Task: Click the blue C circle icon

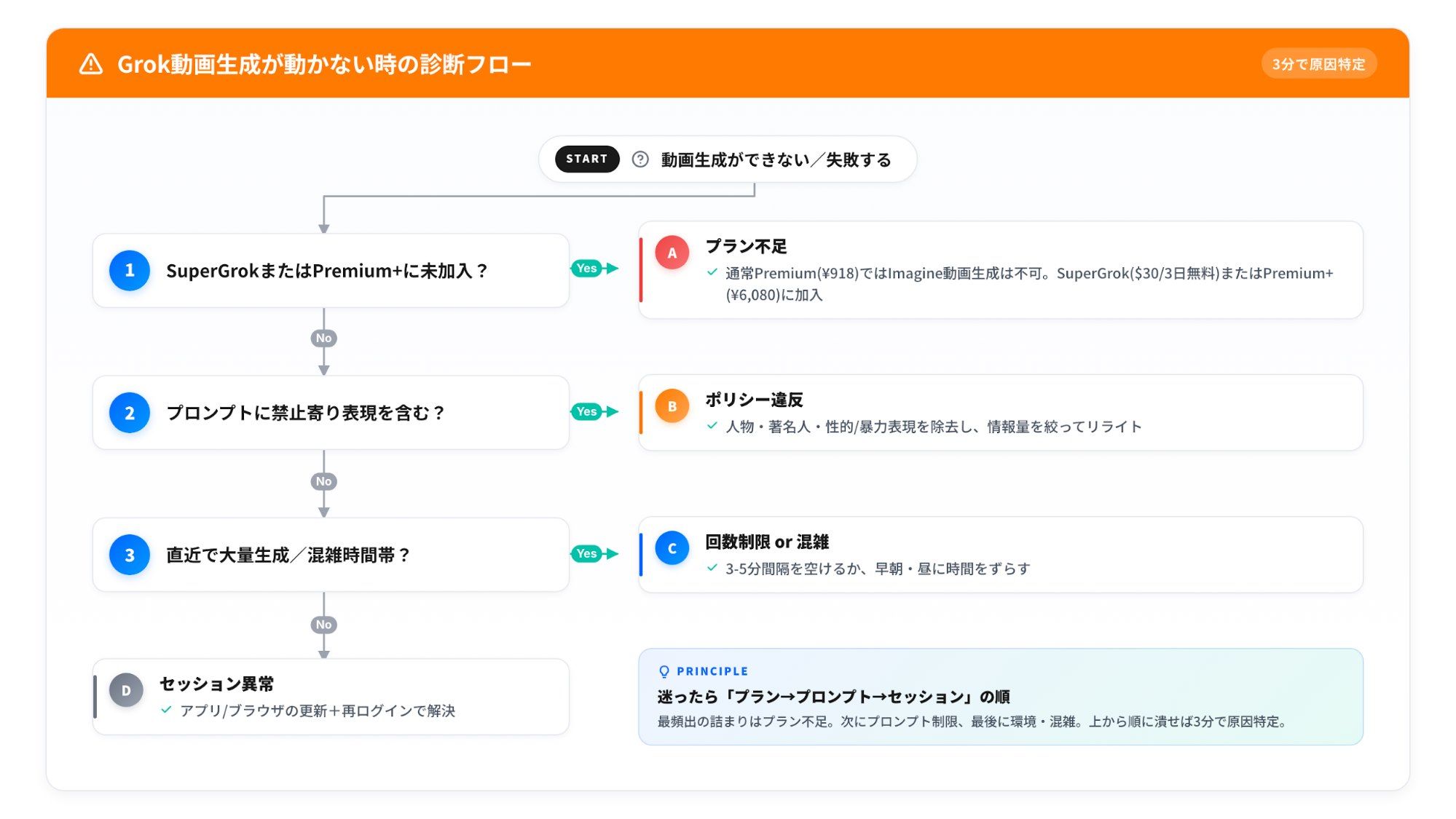Action: (x=672, y=548)
